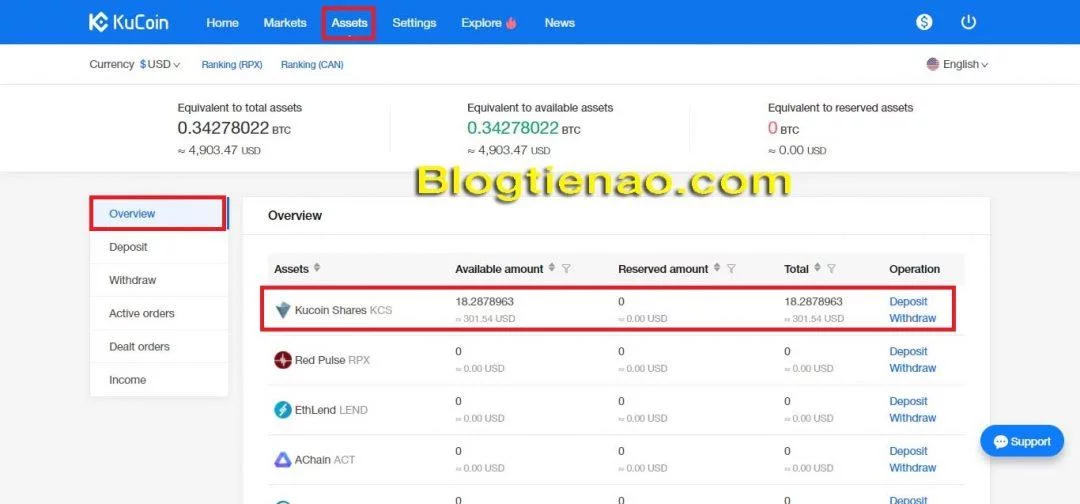1080x504 pixels.
Task: Sort by Available amount arrows
Action: coord(552,268)
